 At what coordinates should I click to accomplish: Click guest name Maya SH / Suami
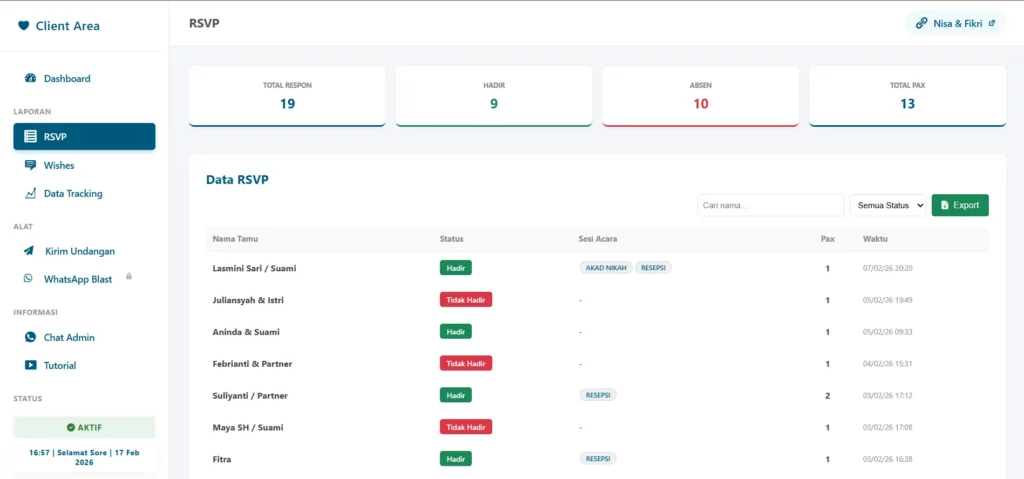[x=247, y=427]
